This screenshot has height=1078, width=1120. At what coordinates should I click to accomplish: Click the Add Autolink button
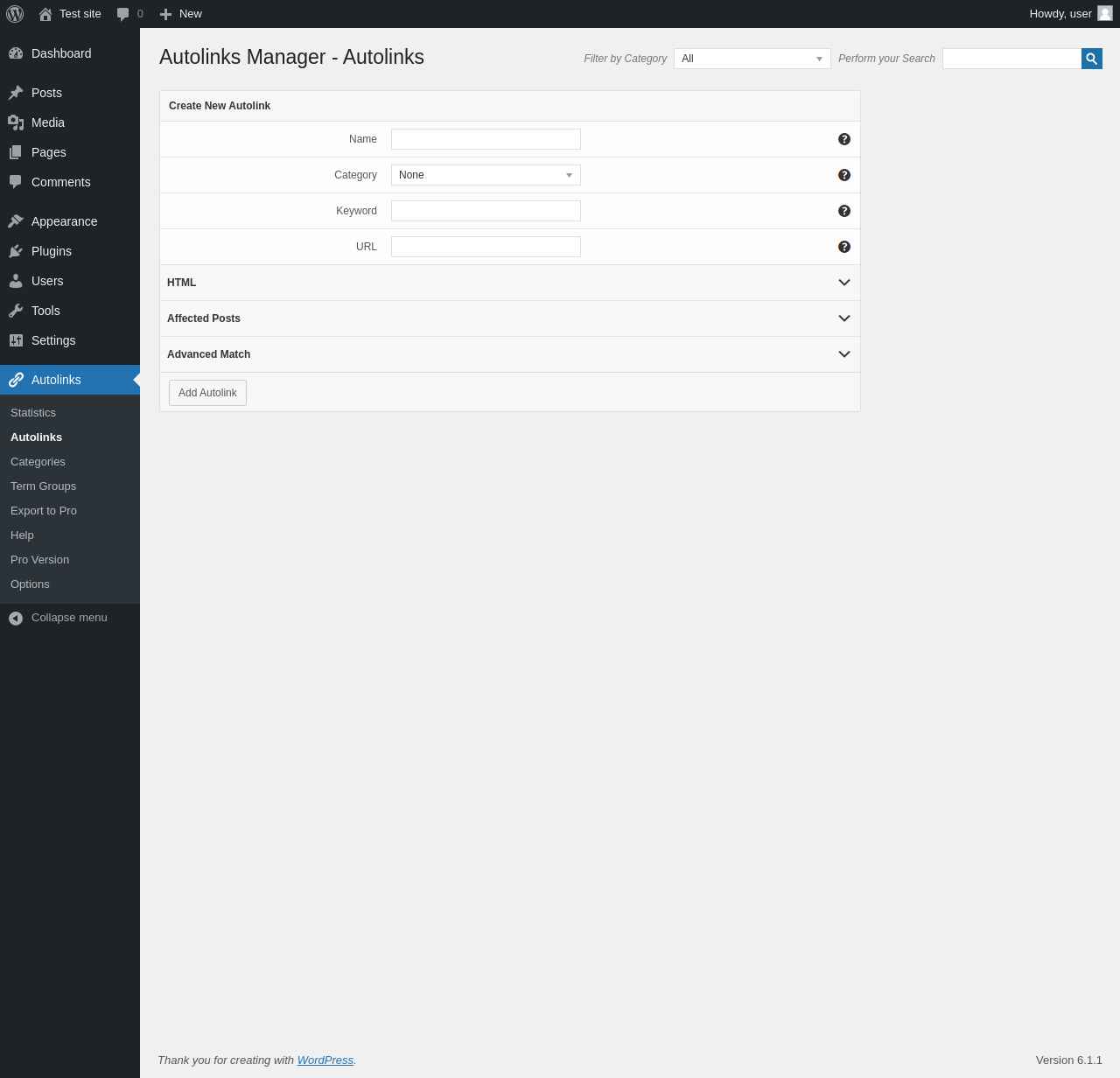click(207, 393)
